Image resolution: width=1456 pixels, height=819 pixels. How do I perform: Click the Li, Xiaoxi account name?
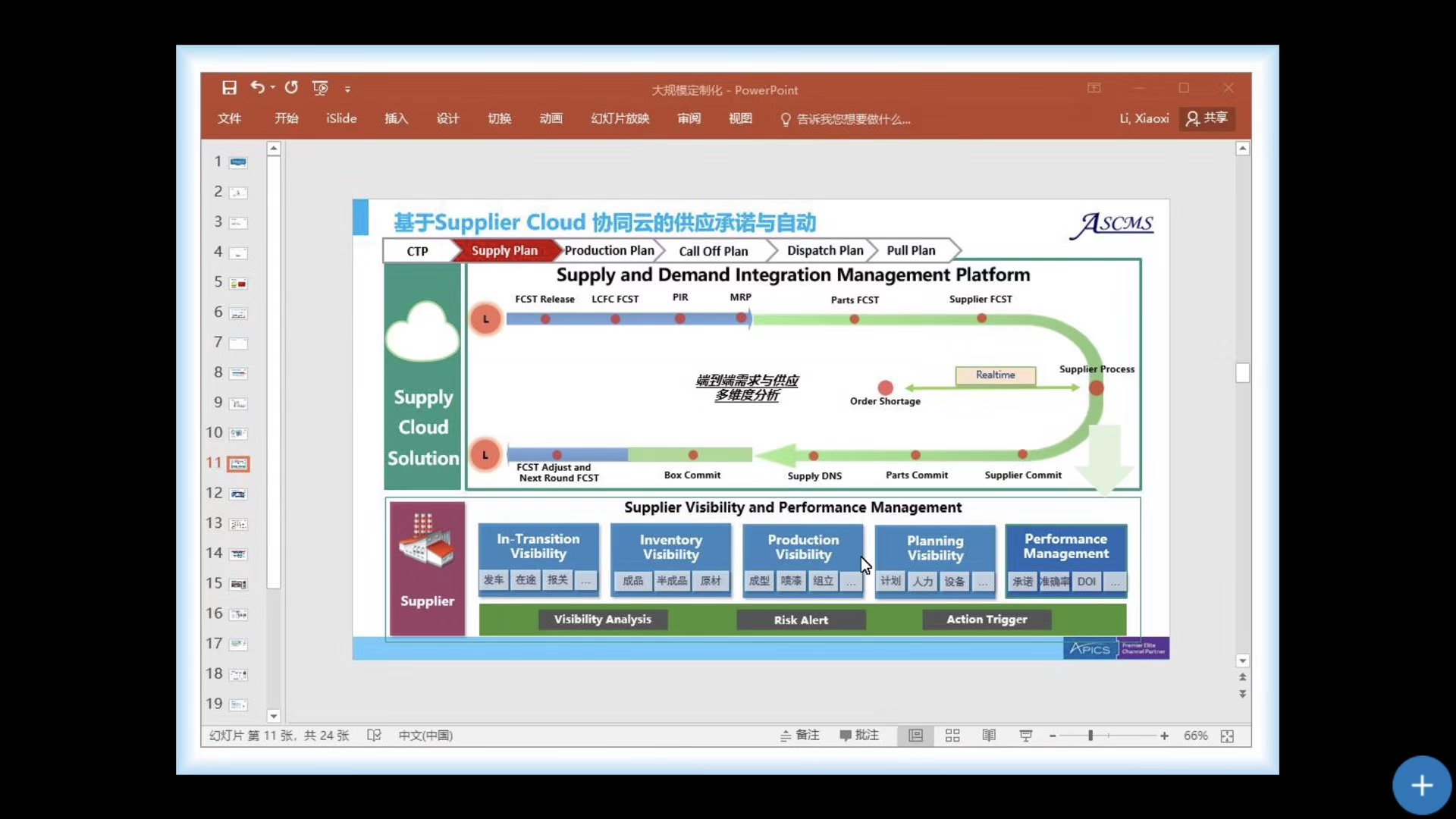coord(1144,118)
